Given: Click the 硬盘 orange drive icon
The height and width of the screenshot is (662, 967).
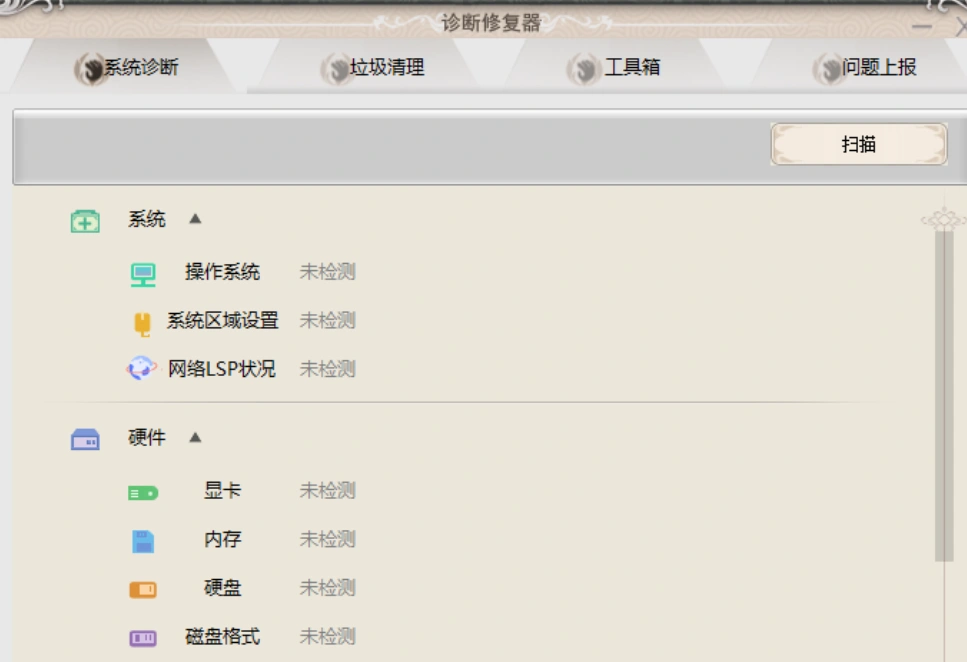Looking at the screenshot, I should pos(143,589).
